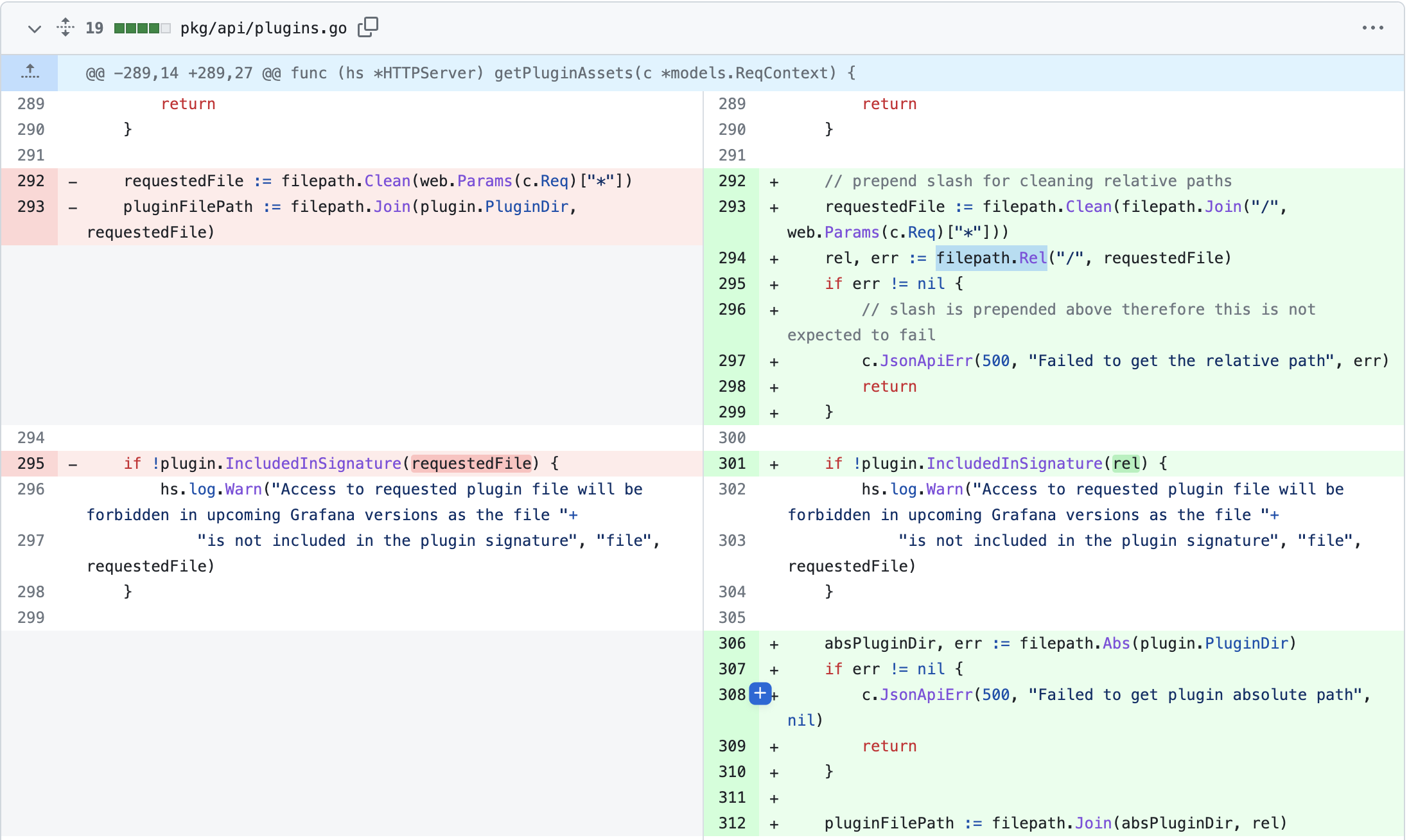The height and width of the screenshot is (840, 1409).
Task: Select new line number 294
Action: click(732, 258)
